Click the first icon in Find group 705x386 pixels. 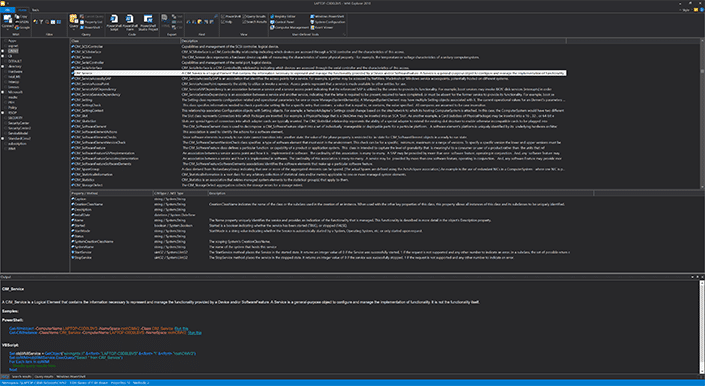coord(188,22)
